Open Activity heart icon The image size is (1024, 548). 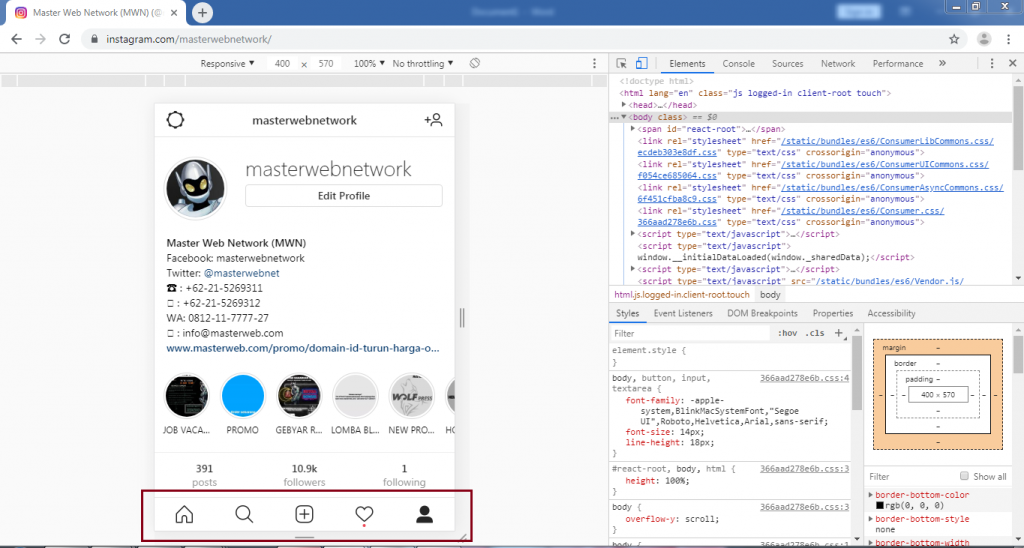coord(364,515)
